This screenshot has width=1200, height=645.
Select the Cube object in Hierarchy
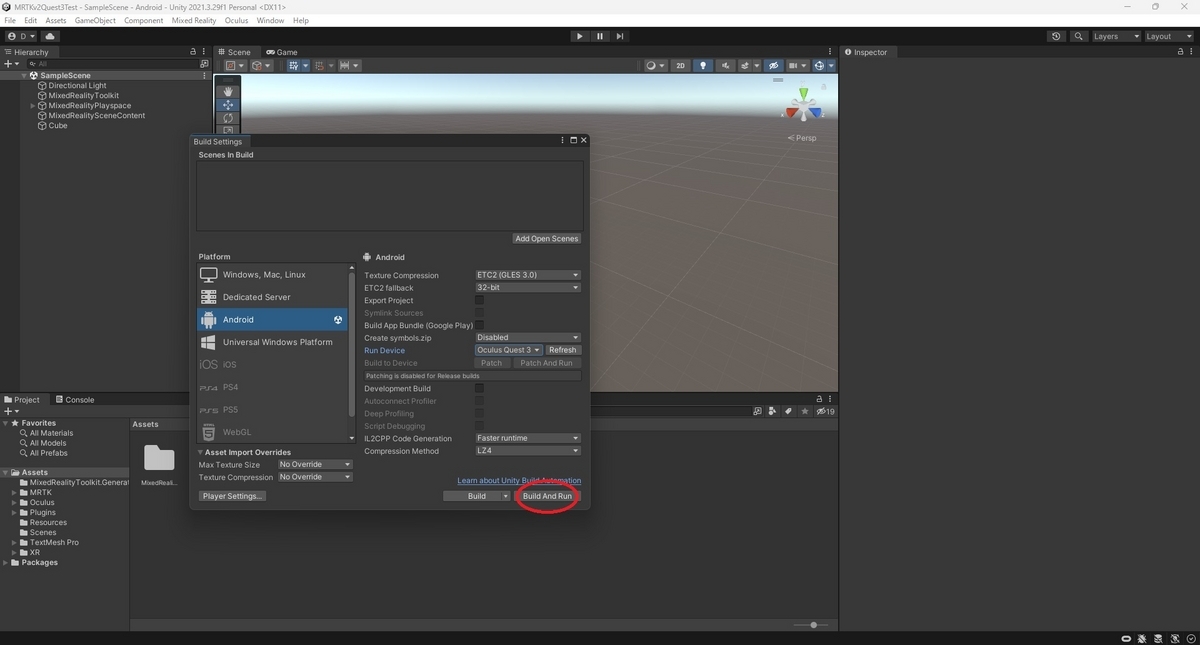58,126
